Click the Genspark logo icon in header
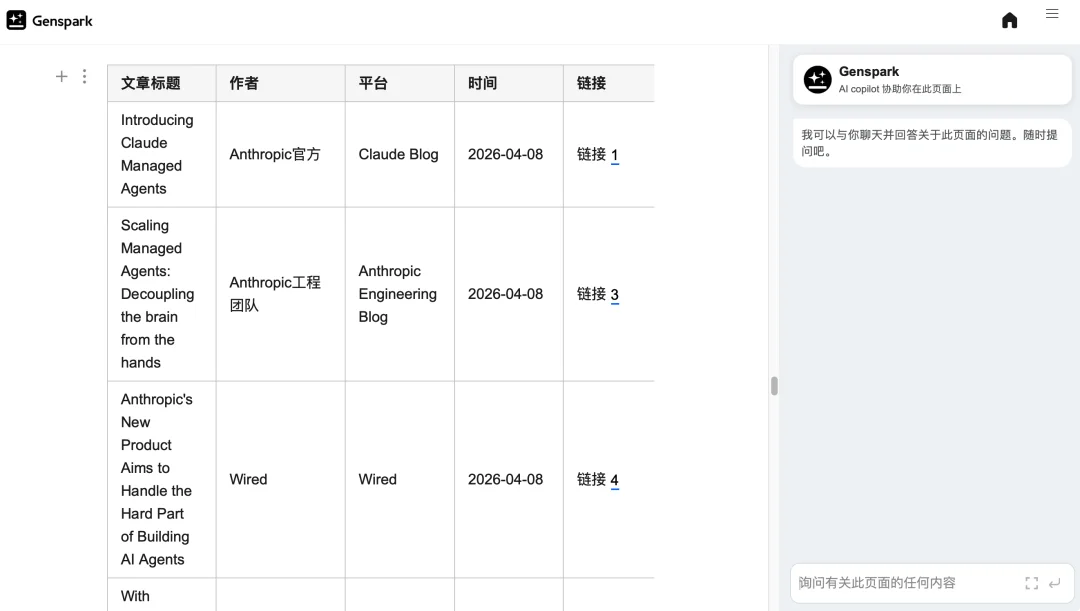The width and height of the screenshot is (1080, 611). [x=17, y=21]
